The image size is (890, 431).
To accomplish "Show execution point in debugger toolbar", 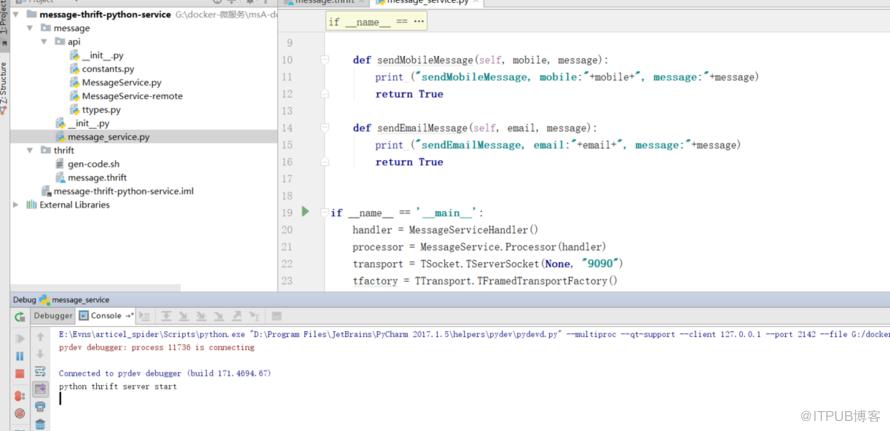I will click(x=145, y=316).
